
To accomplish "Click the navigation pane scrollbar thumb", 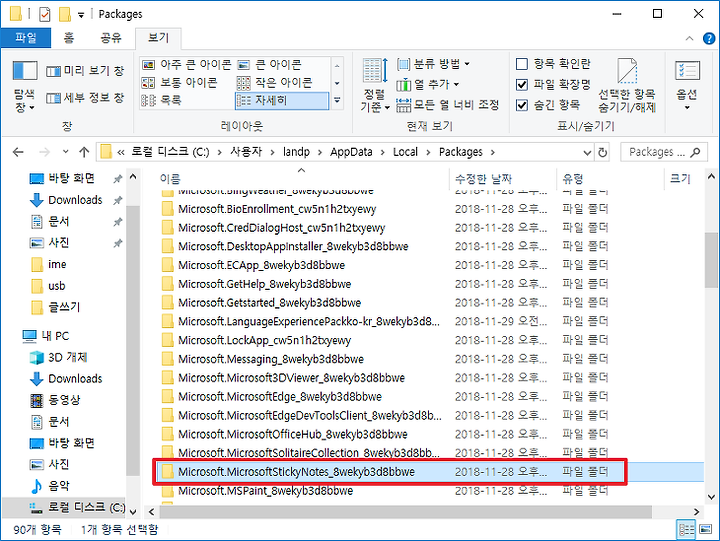I will coord(133,341).
